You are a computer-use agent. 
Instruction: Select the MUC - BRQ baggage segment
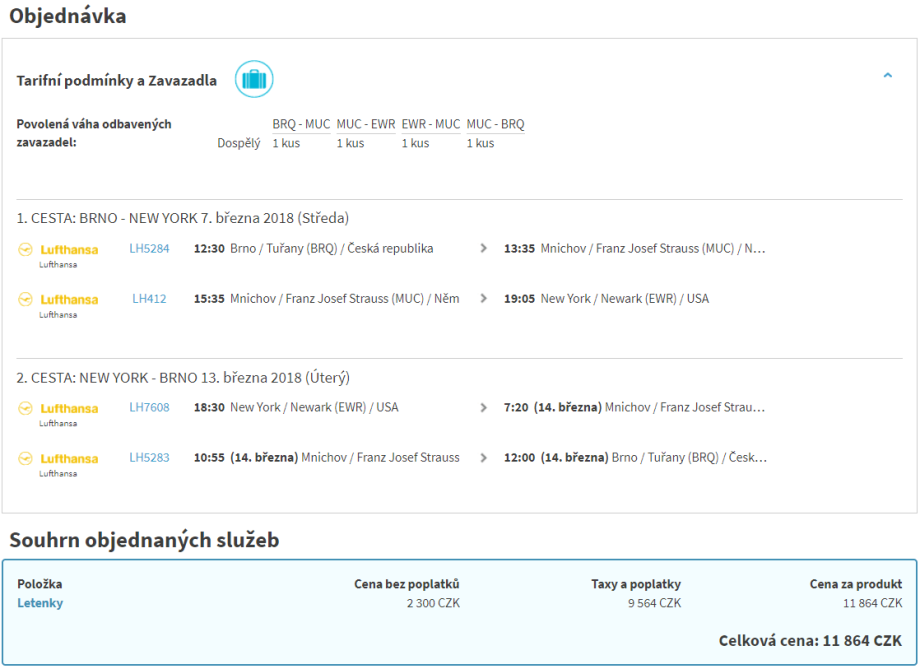point(495,125)
